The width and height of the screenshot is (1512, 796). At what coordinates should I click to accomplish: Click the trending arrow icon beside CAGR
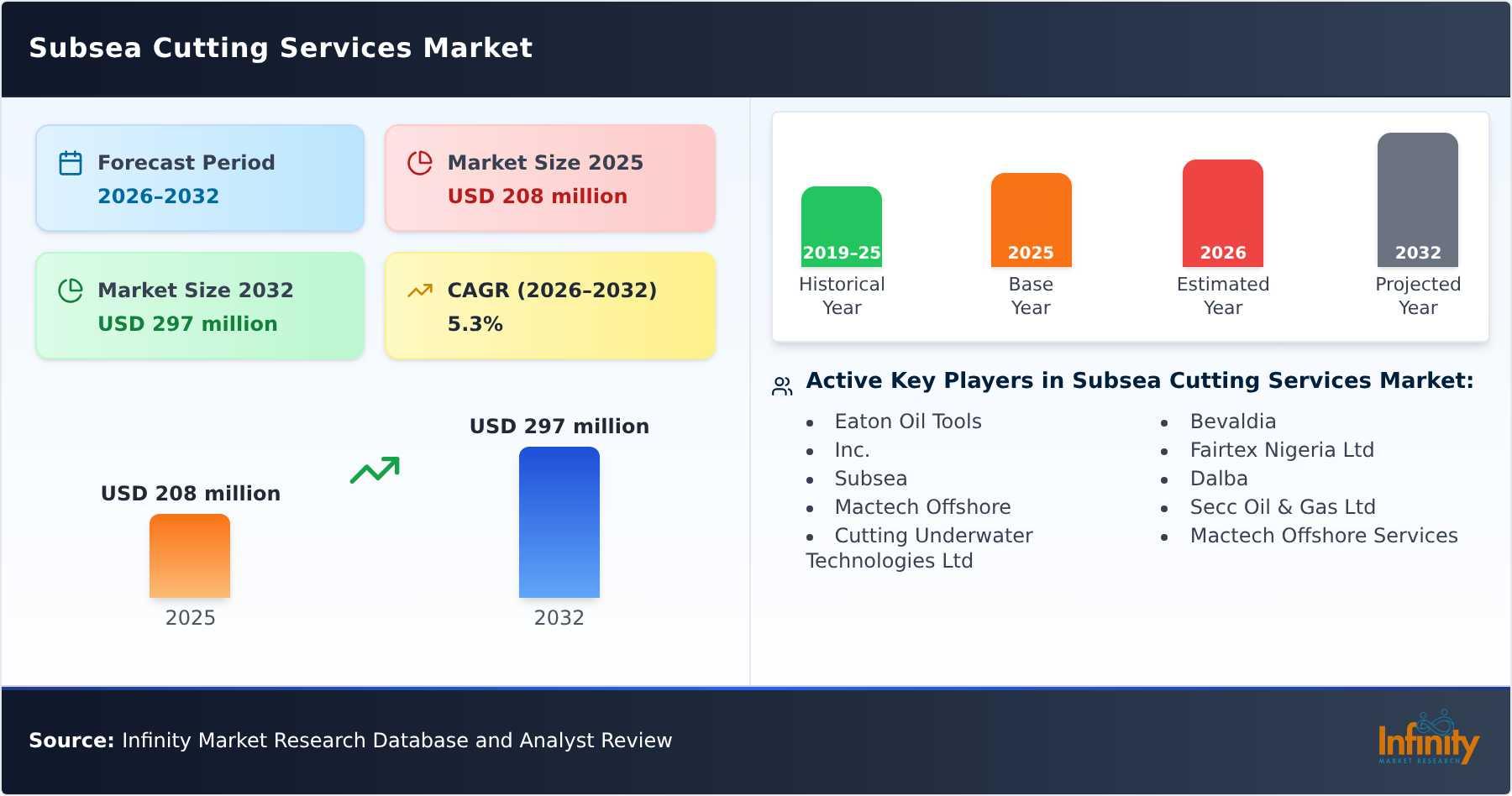click(420, 291)
